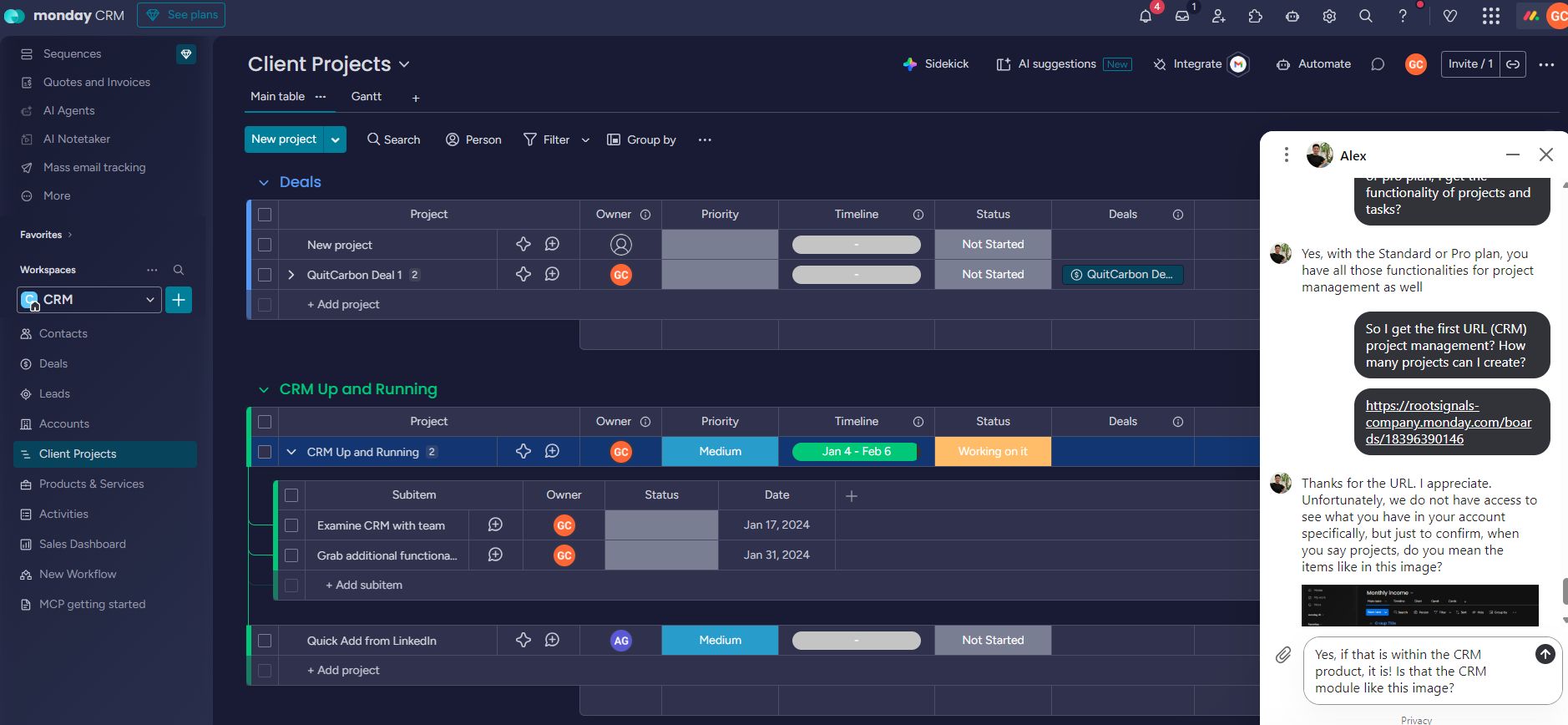Click the add workspace plus button
1568x725 pixels.
tap(179, 300)
